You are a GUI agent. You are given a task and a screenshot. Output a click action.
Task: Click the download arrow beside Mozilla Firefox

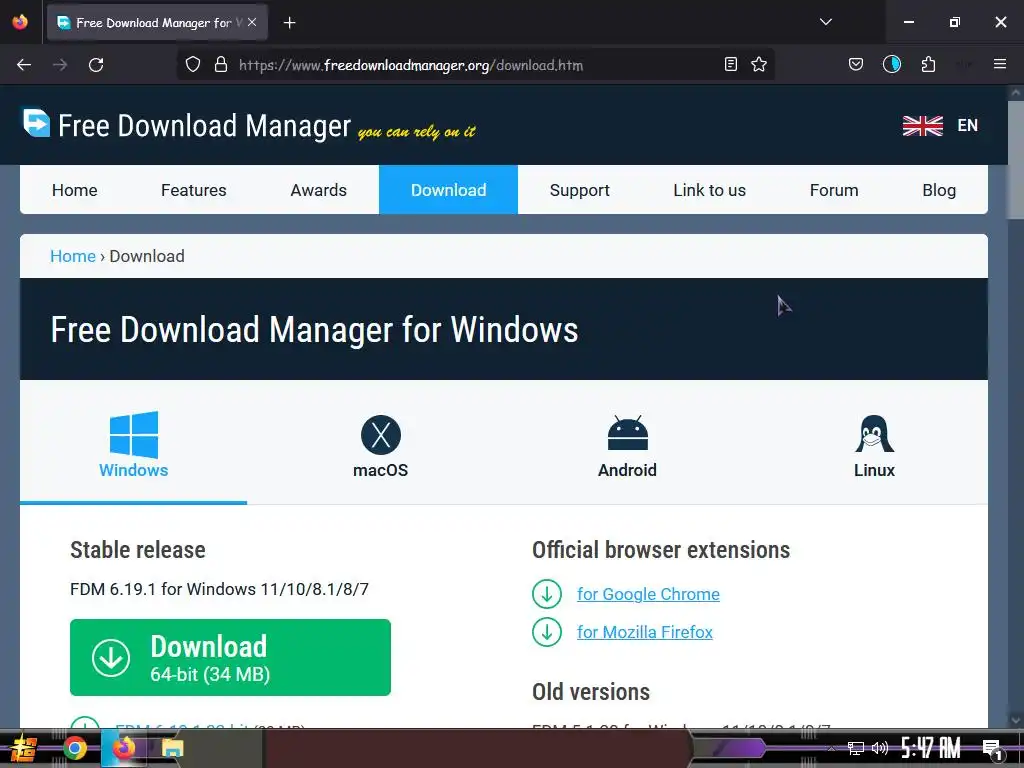click(547, 632)
